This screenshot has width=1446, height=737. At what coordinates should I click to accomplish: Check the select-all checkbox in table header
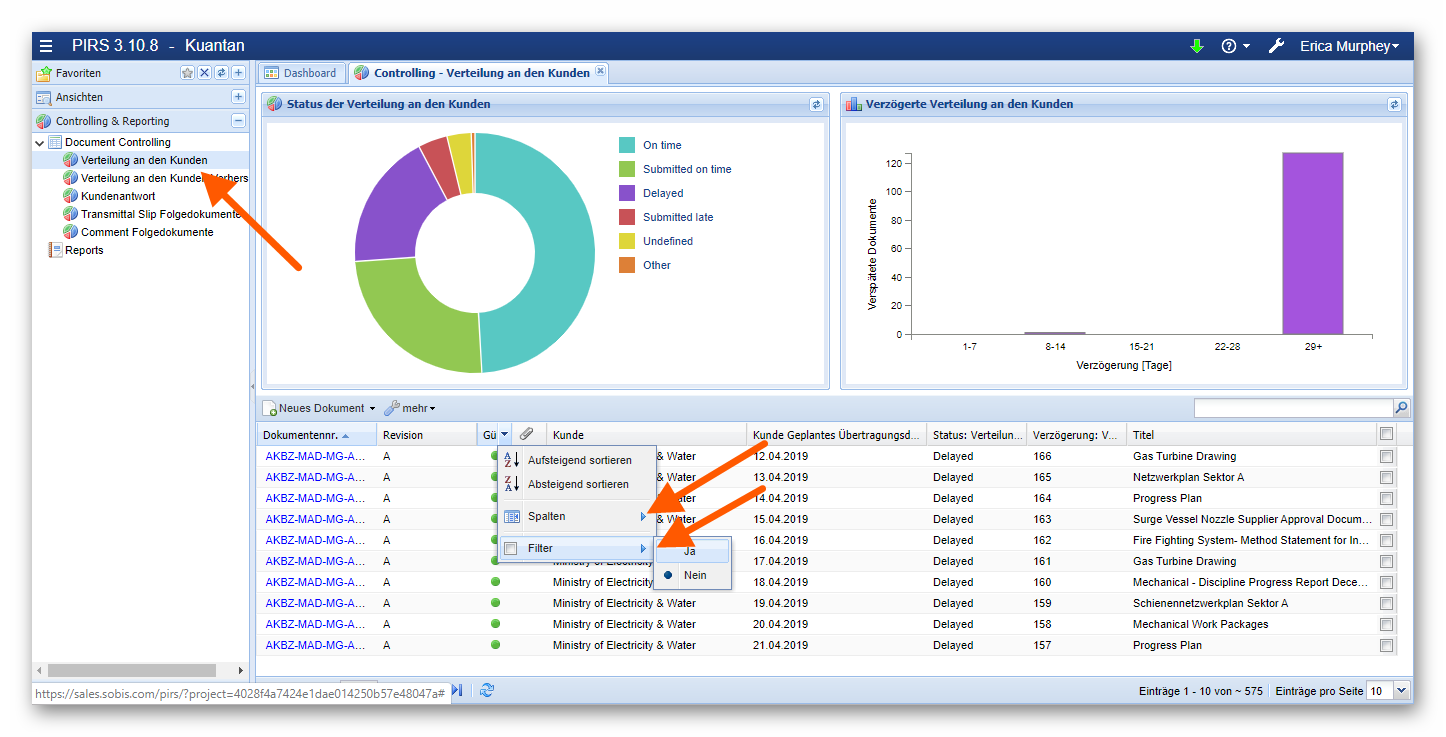tap(1385, 434)
